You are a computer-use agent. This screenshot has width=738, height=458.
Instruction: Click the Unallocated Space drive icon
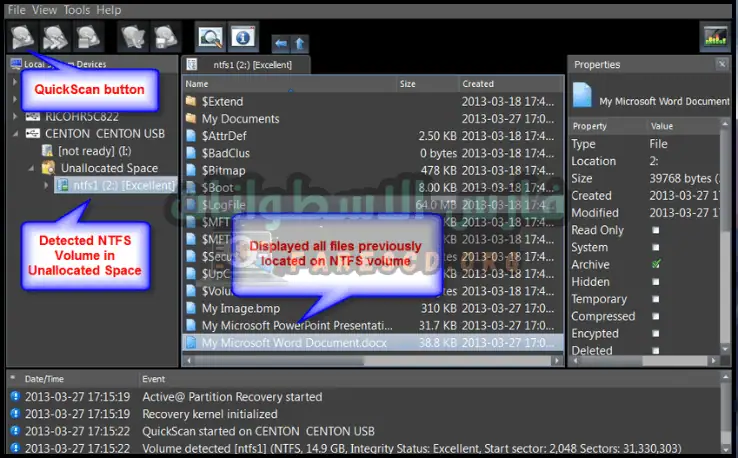coord(48,168)
